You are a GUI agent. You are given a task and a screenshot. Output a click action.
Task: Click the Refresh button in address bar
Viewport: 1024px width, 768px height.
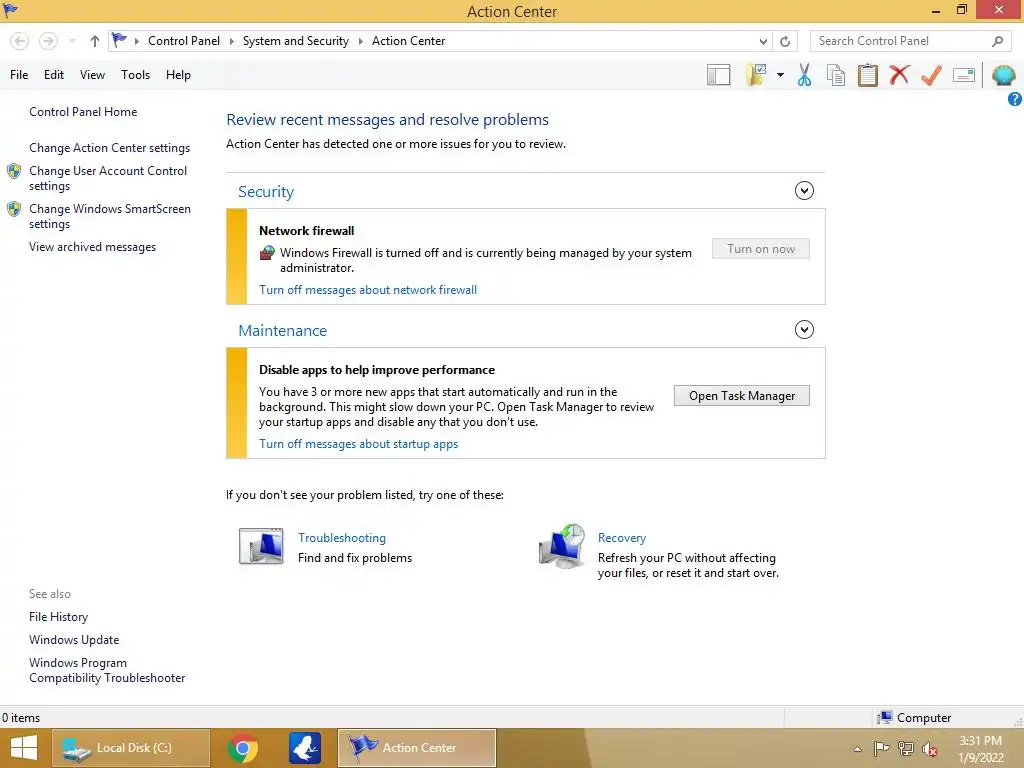click(x=785, y=41)
